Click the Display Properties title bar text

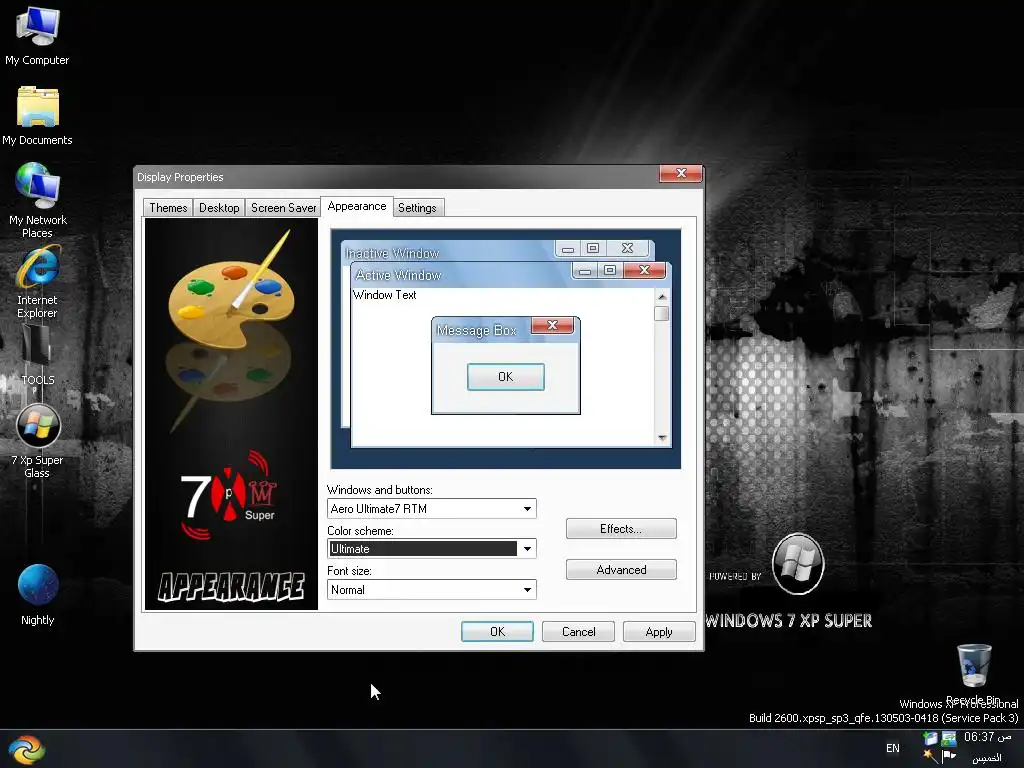[x=180, y=177]
